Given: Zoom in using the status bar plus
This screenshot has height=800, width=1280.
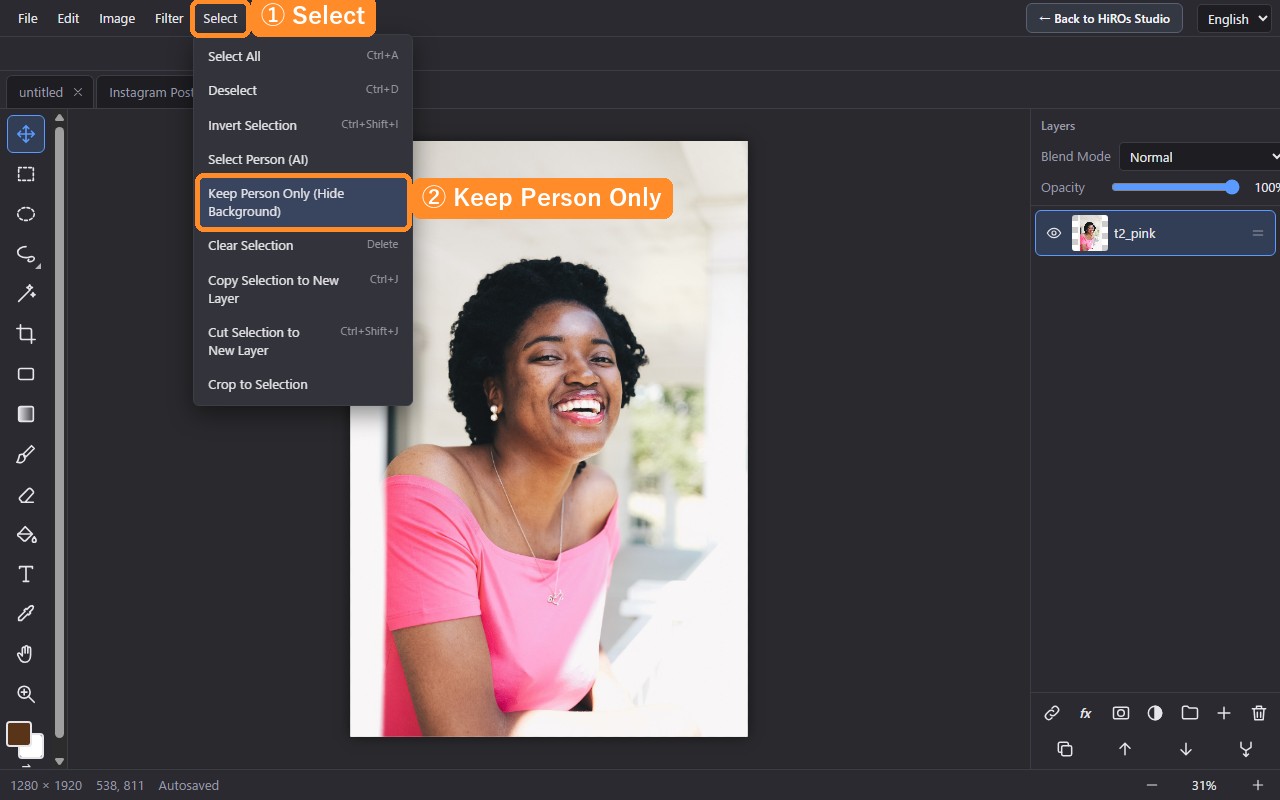Looking at the screenshot, I should click(x=1258, y=785).
